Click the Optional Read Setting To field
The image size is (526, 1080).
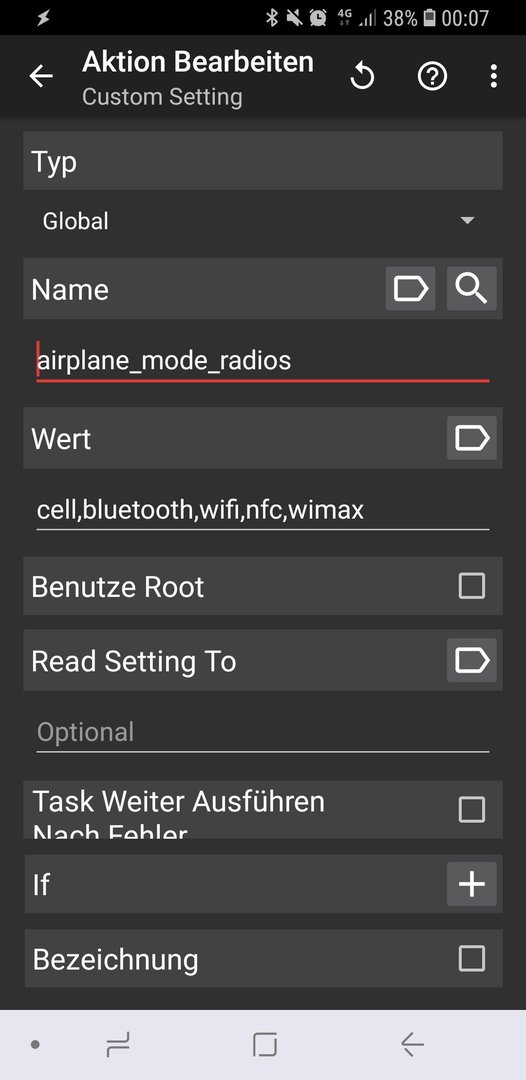[263, 733]
